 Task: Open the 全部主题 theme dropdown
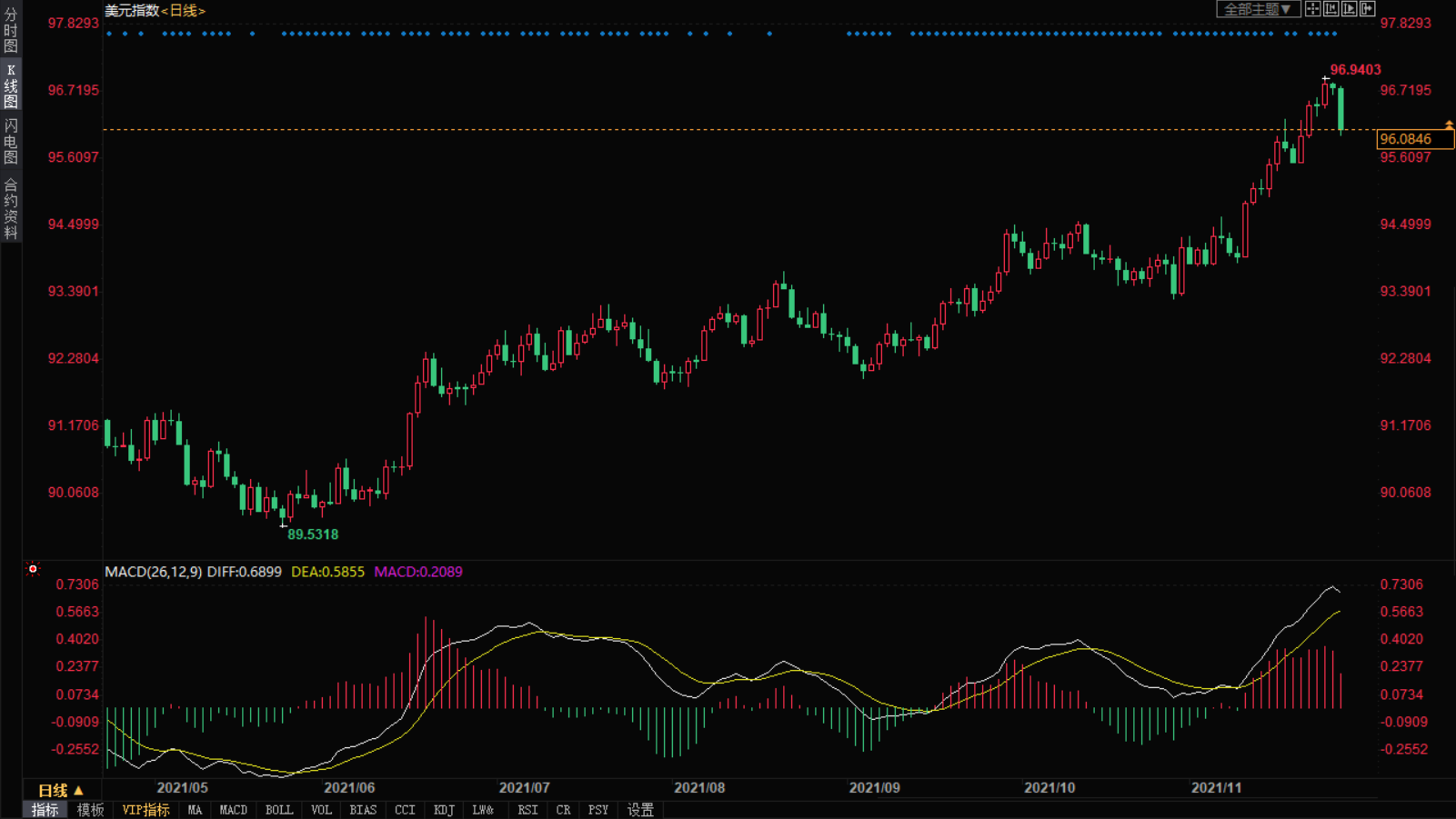[x=1258, y=9]
